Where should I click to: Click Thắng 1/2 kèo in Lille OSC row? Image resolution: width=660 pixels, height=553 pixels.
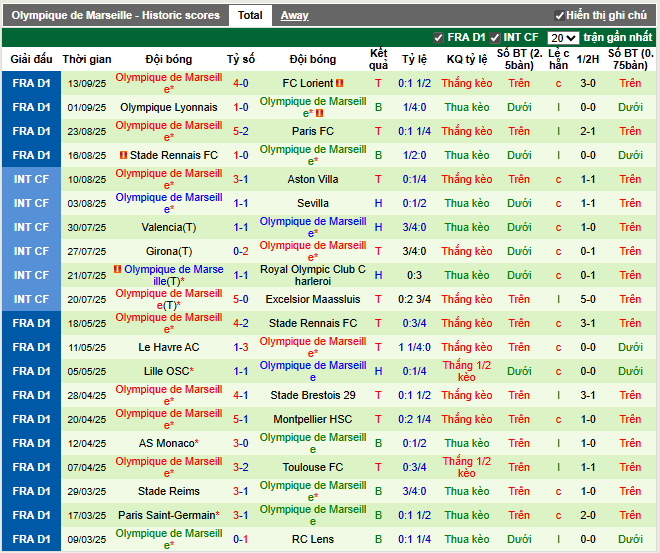pyautogui.click(x=467, y=371)
